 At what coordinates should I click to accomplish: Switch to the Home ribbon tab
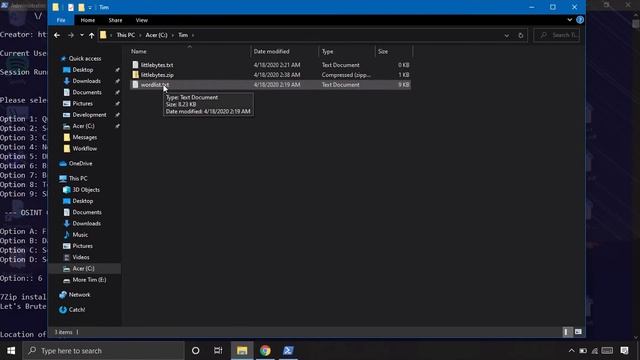pos(87,20)
